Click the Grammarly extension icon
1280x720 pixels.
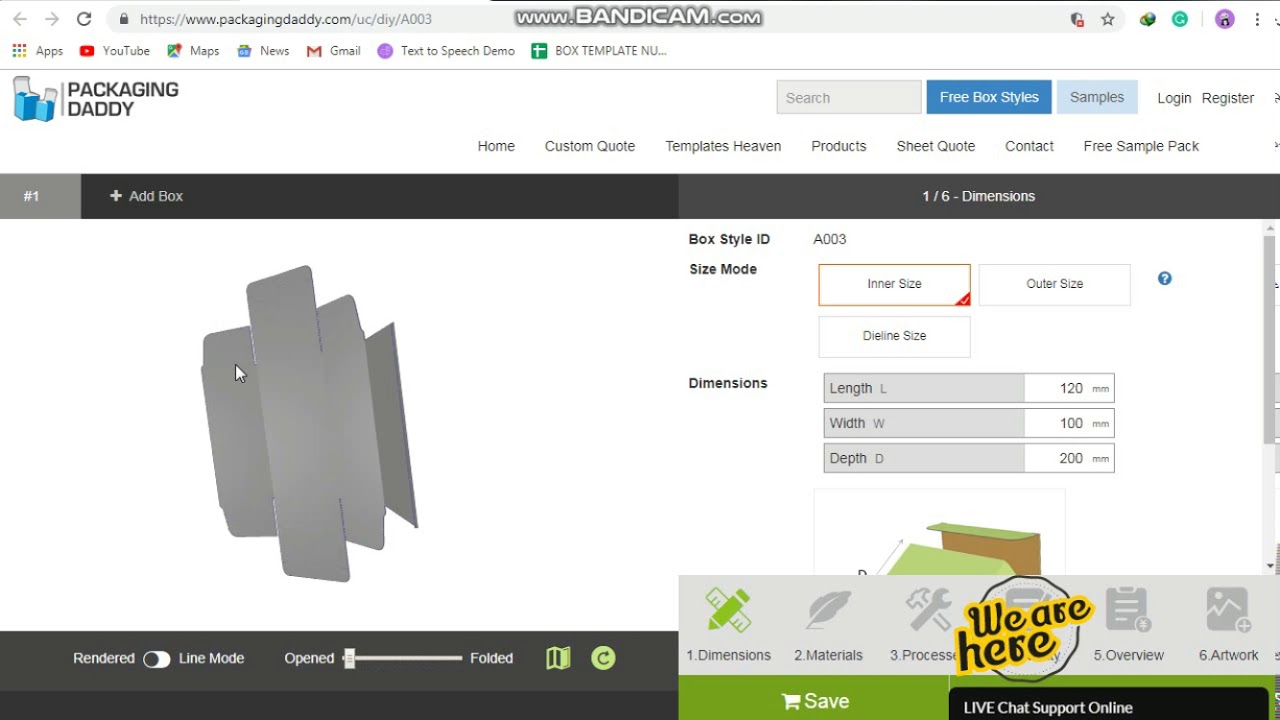pos(1180,19)
